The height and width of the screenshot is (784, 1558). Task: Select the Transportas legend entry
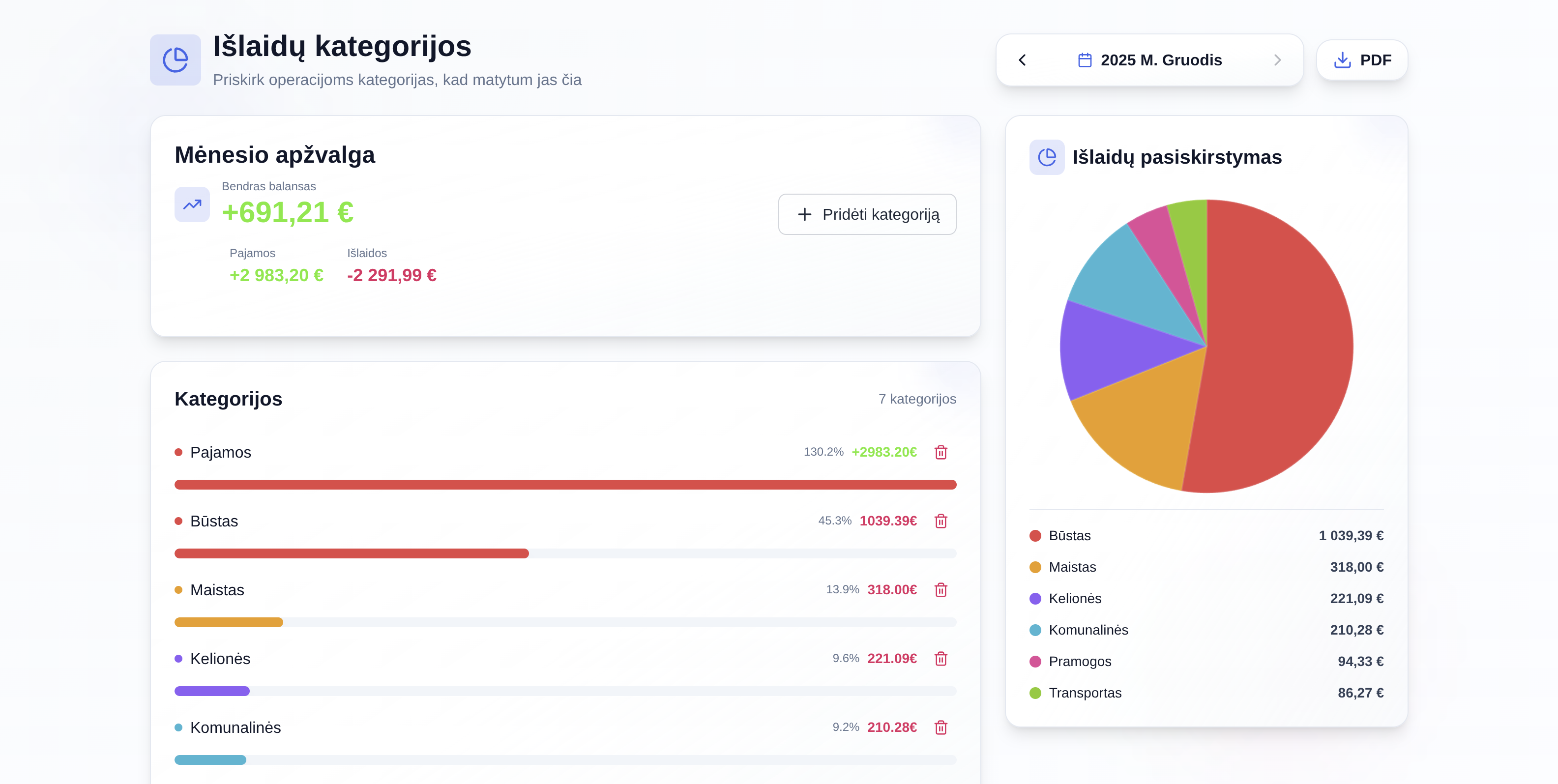click(x=1085, y=693)
